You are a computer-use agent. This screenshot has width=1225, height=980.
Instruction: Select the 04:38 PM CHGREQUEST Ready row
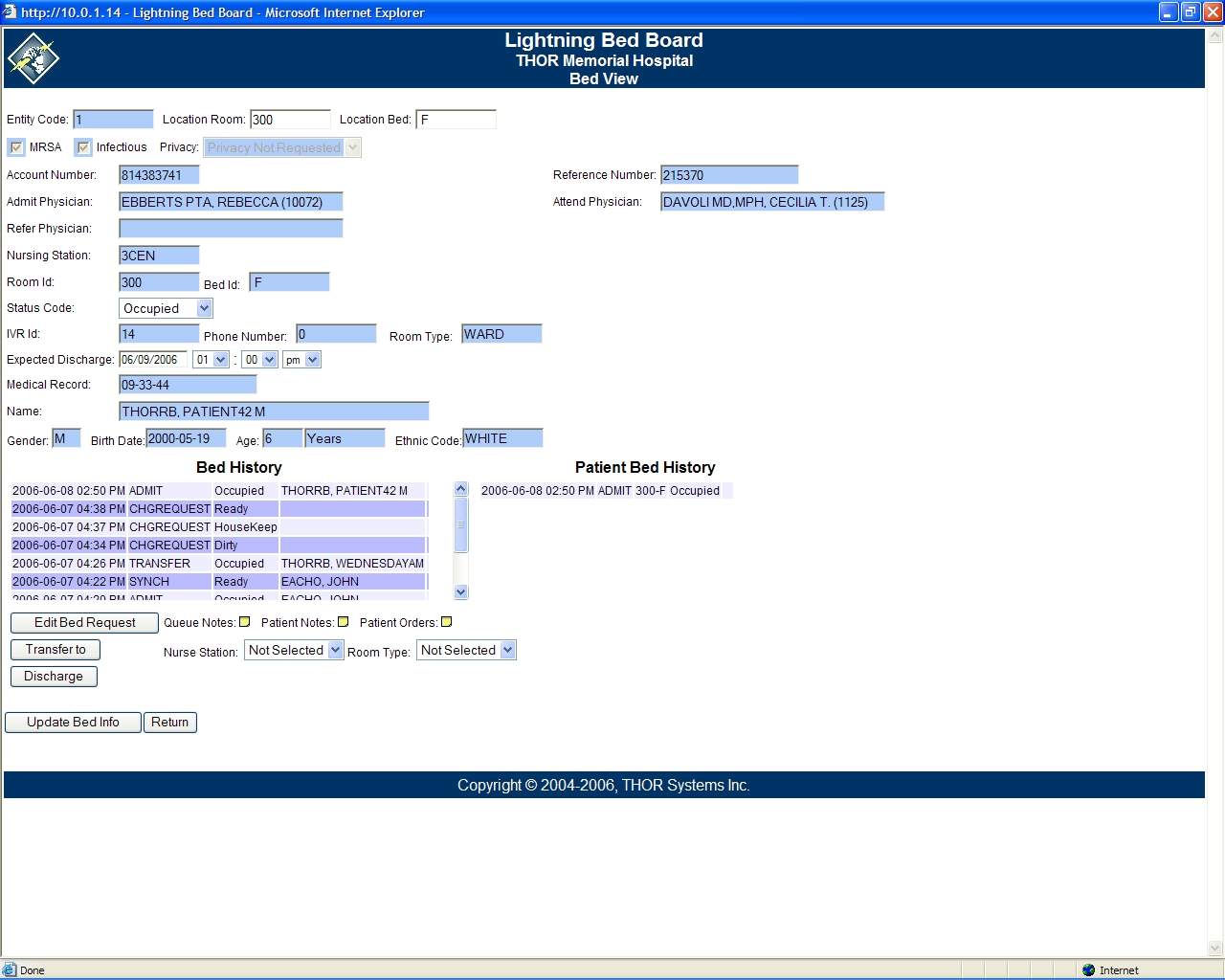(218, 509)
